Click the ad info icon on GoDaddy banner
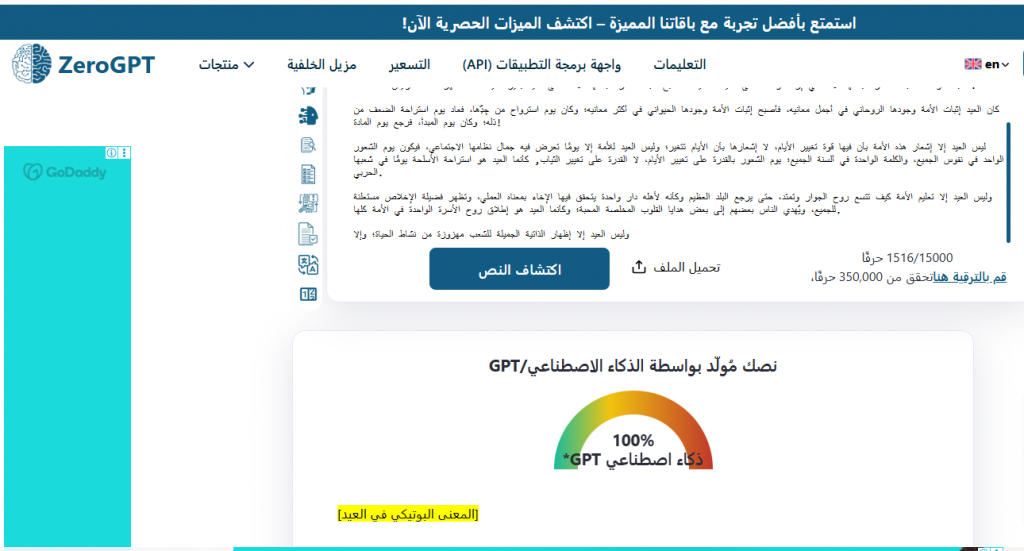This screenshot has height=551, width=1024. (112, 153)
